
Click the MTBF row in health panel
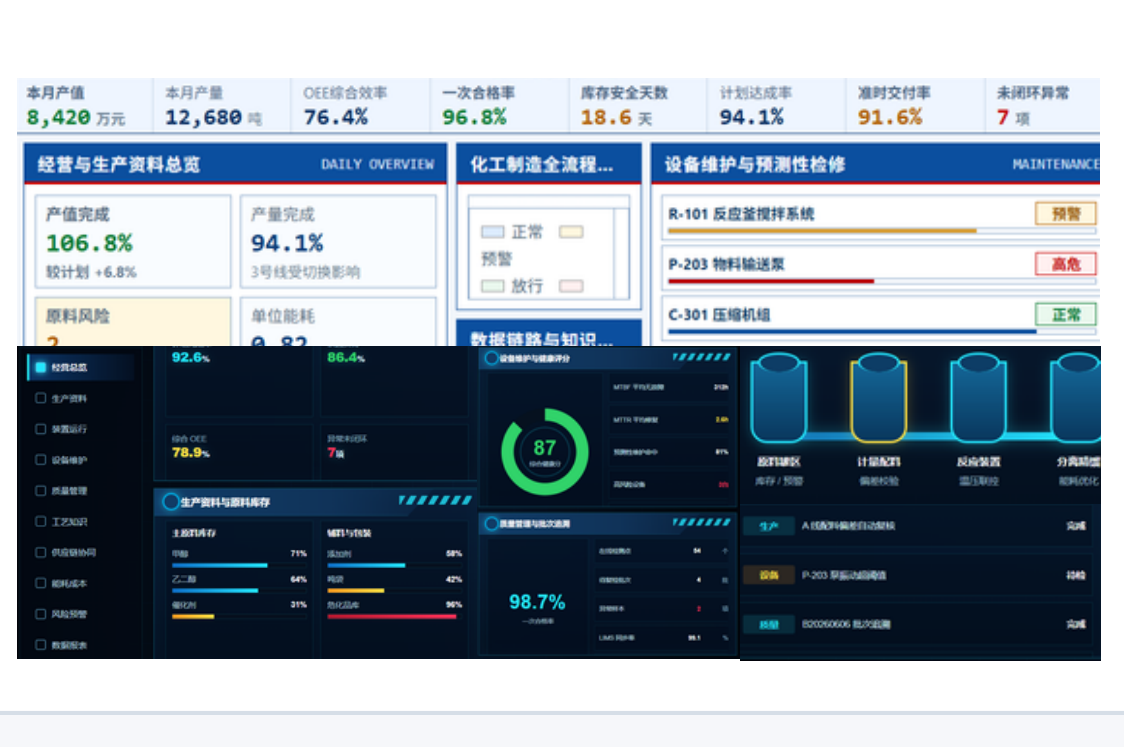click(x=670, y=387)
